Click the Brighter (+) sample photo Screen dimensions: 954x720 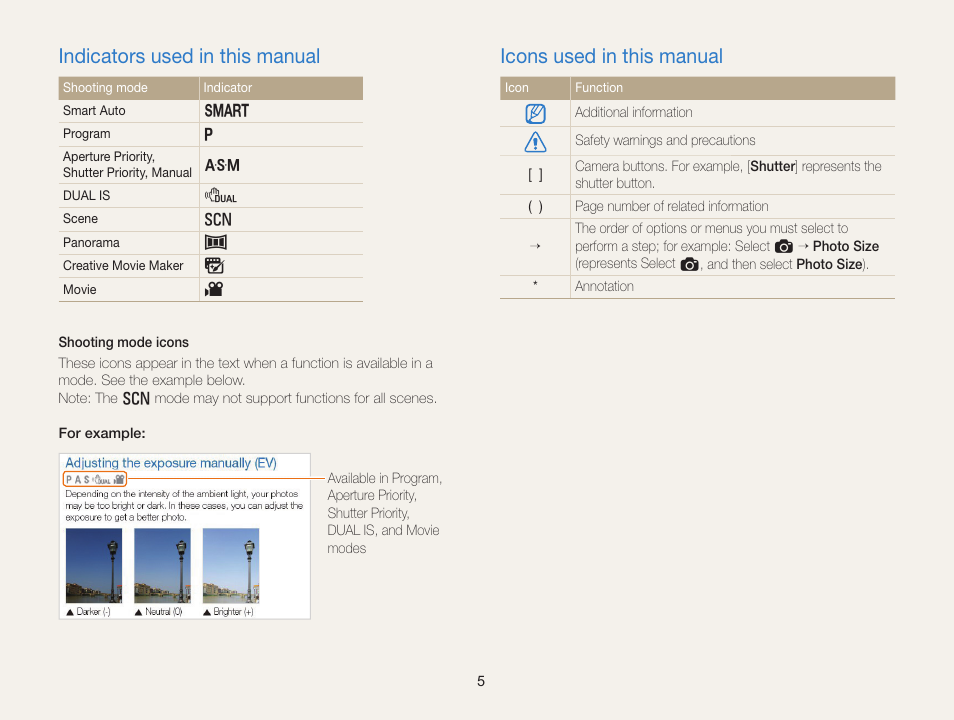click(231, 565)
